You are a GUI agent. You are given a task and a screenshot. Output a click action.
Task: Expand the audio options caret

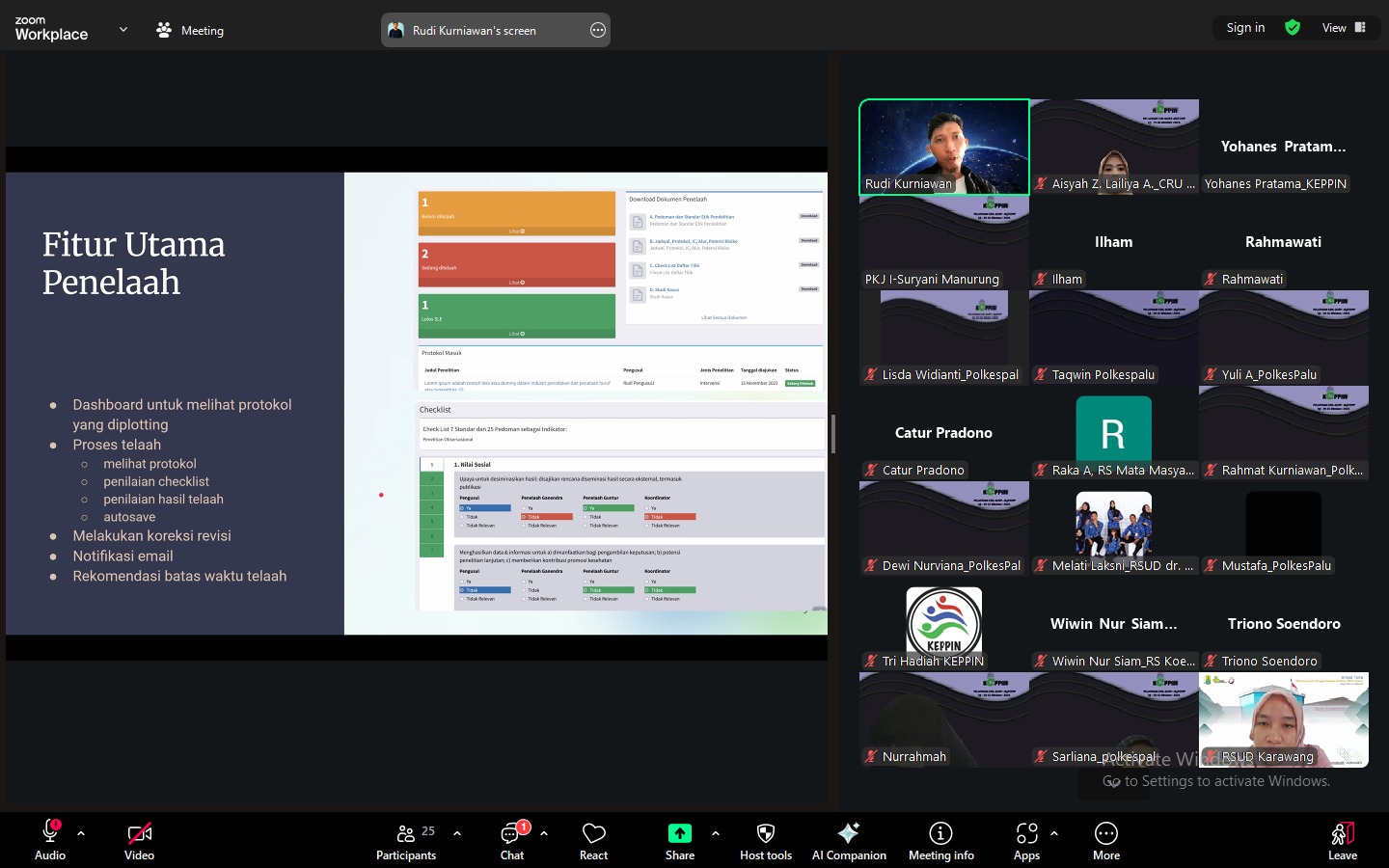[81, 833]
